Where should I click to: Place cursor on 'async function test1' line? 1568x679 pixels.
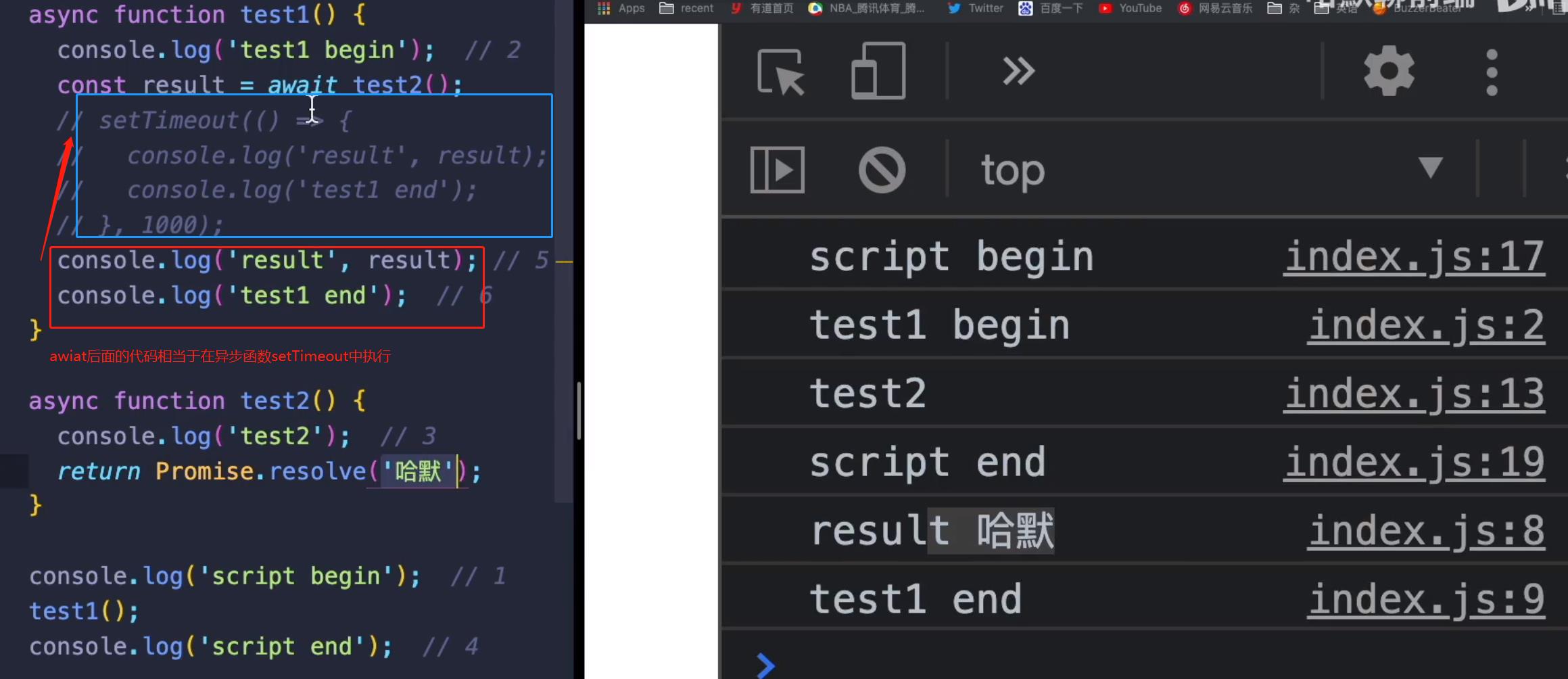(197, 15)
